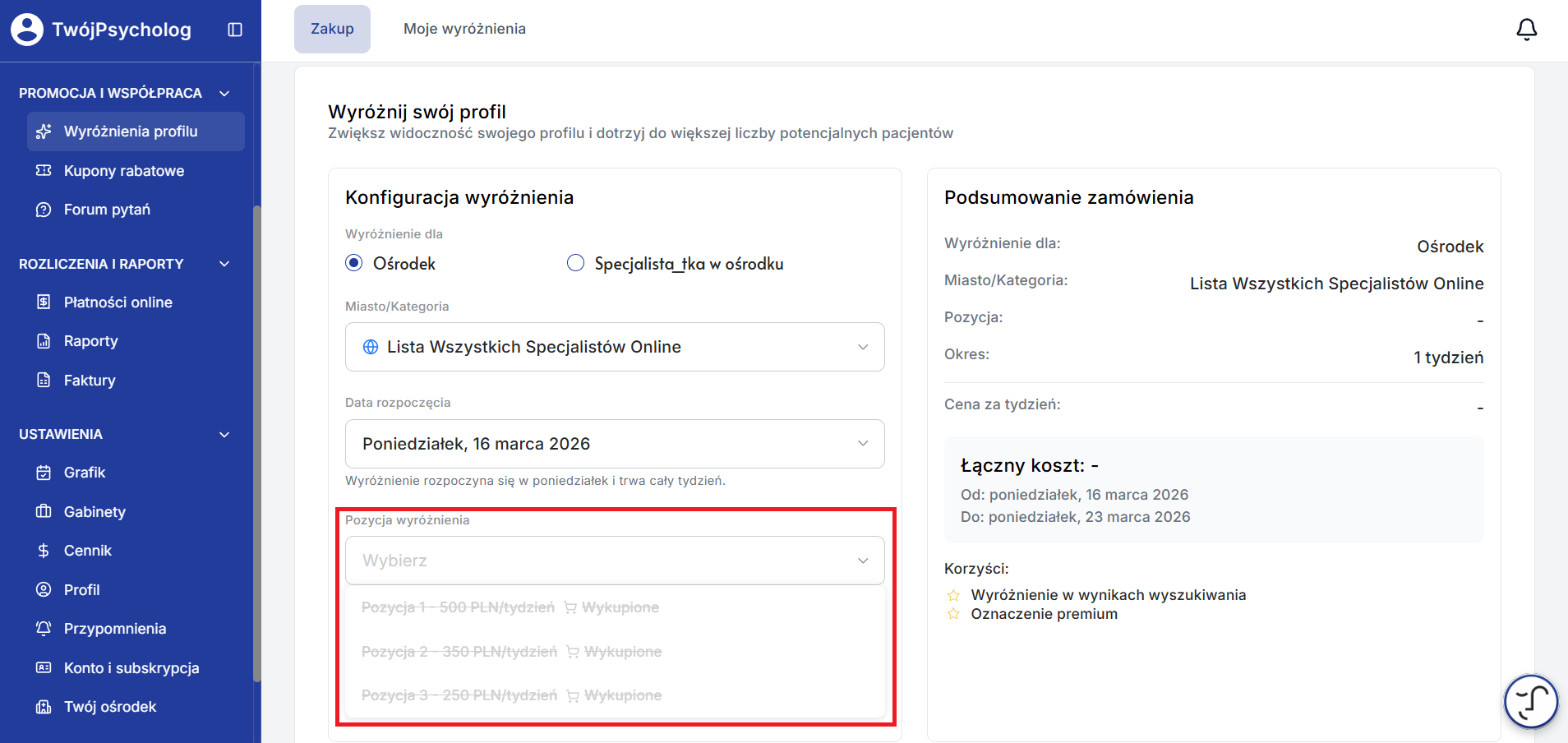
Task: Click the sidebar vertical scrollbar
Action: click(x=256, y=444)
